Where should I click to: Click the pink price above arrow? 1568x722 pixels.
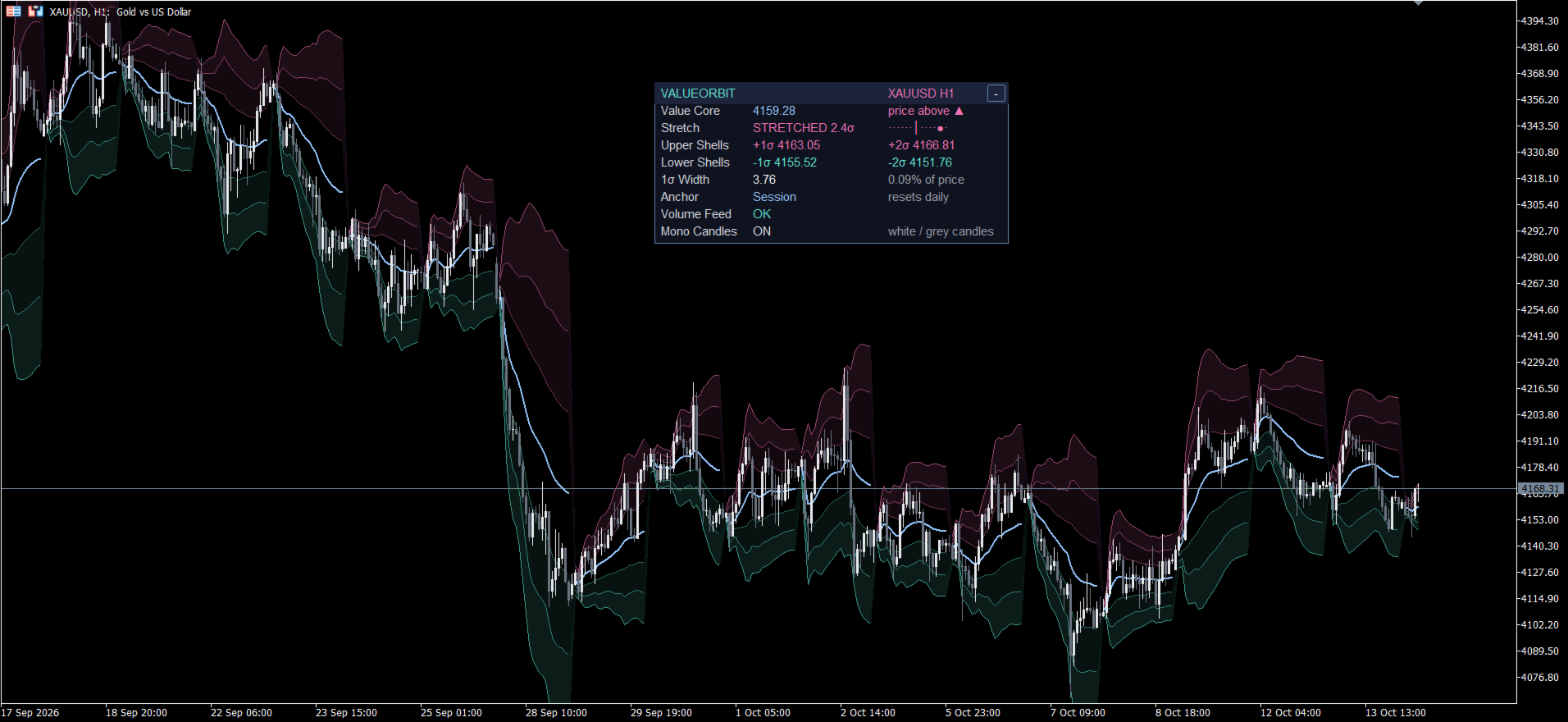(x=959, y=111)
